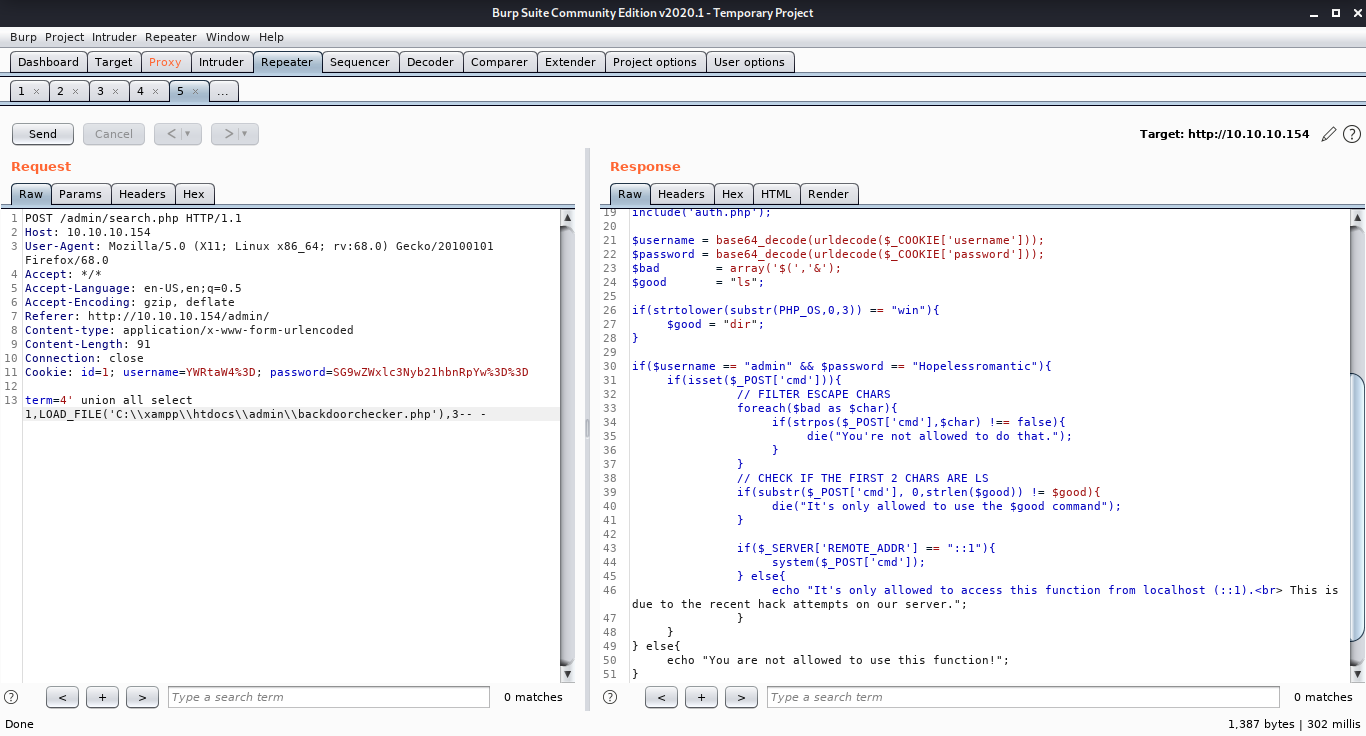Select Repeater tab 3
The width and height of the screenshot is (1366, 736).
pyautogui.click(x=100, y=91)
